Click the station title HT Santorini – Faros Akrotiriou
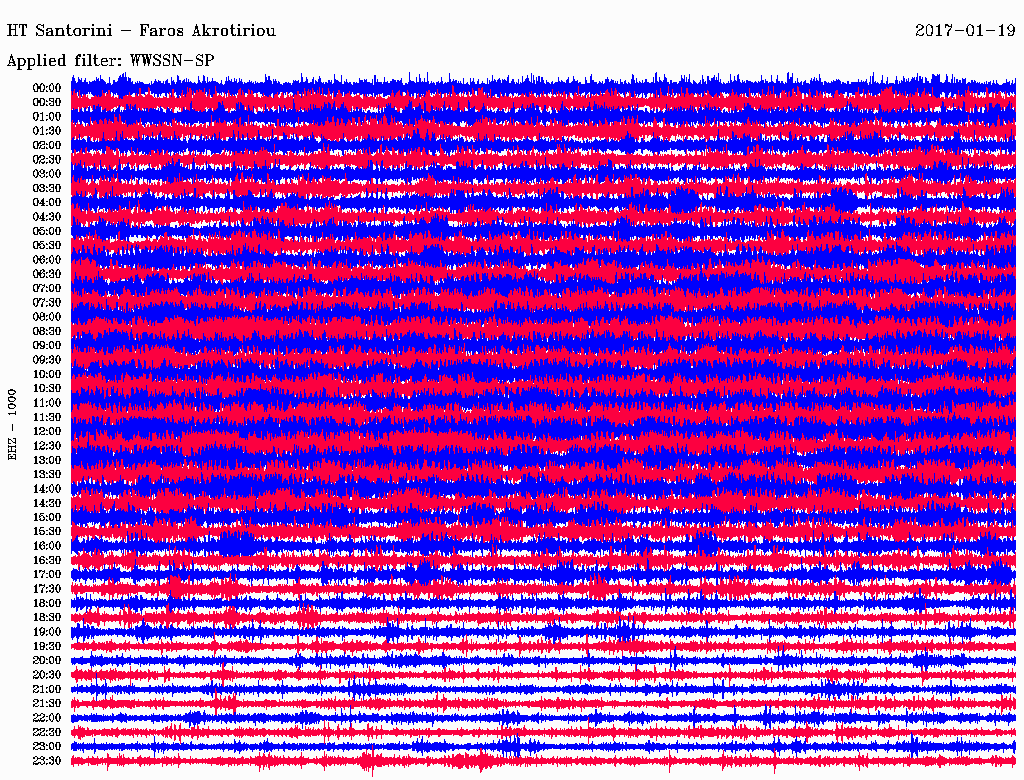1024x780 pixels. click(x=141, y=31)
